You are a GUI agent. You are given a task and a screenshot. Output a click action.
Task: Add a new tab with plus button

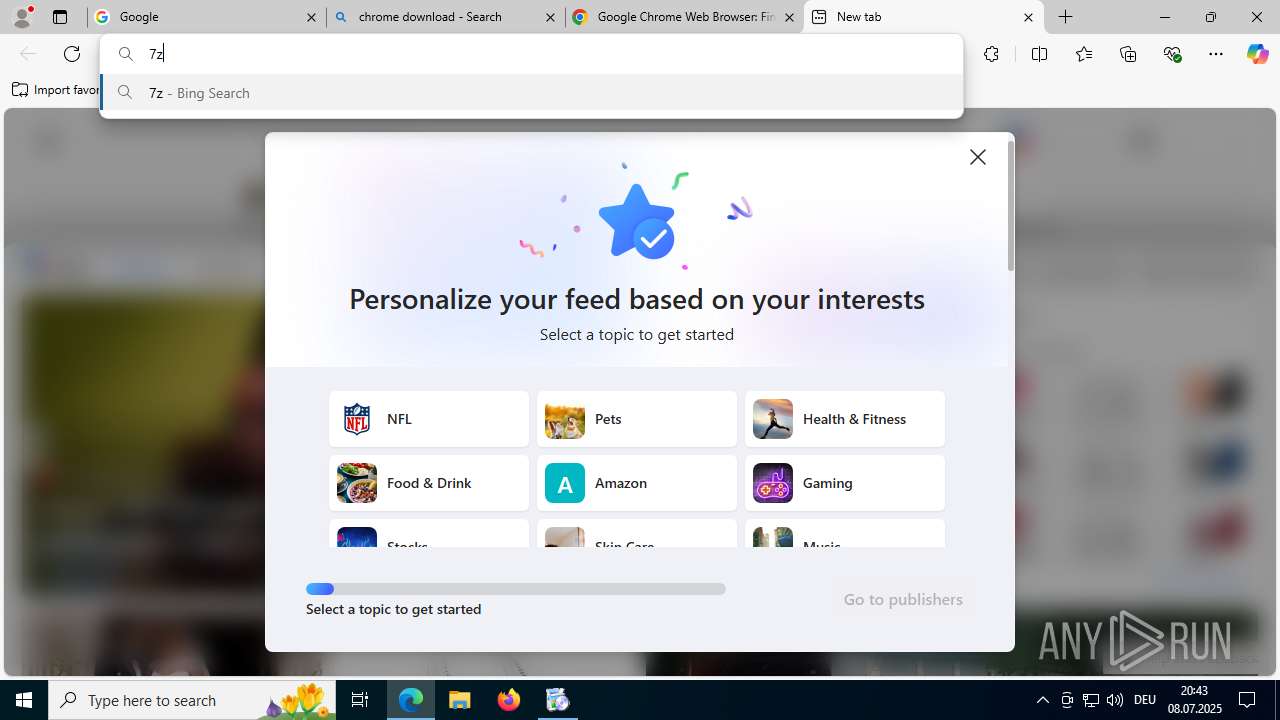(x=1066, y=17)
